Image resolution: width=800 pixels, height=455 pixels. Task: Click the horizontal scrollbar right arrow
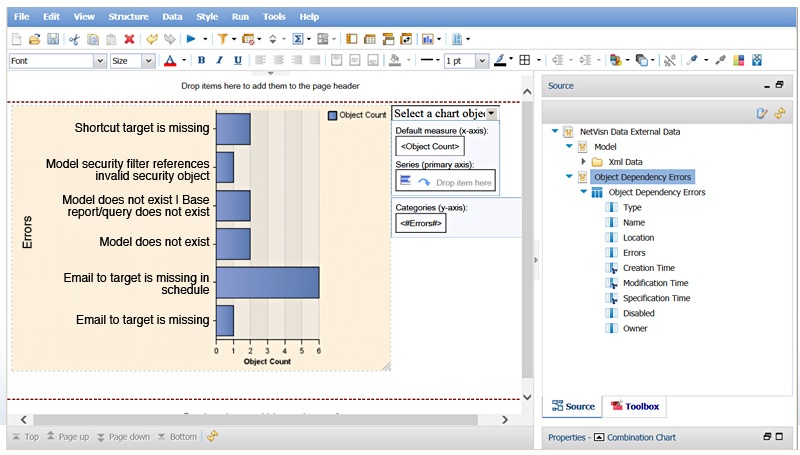(505, 419)
